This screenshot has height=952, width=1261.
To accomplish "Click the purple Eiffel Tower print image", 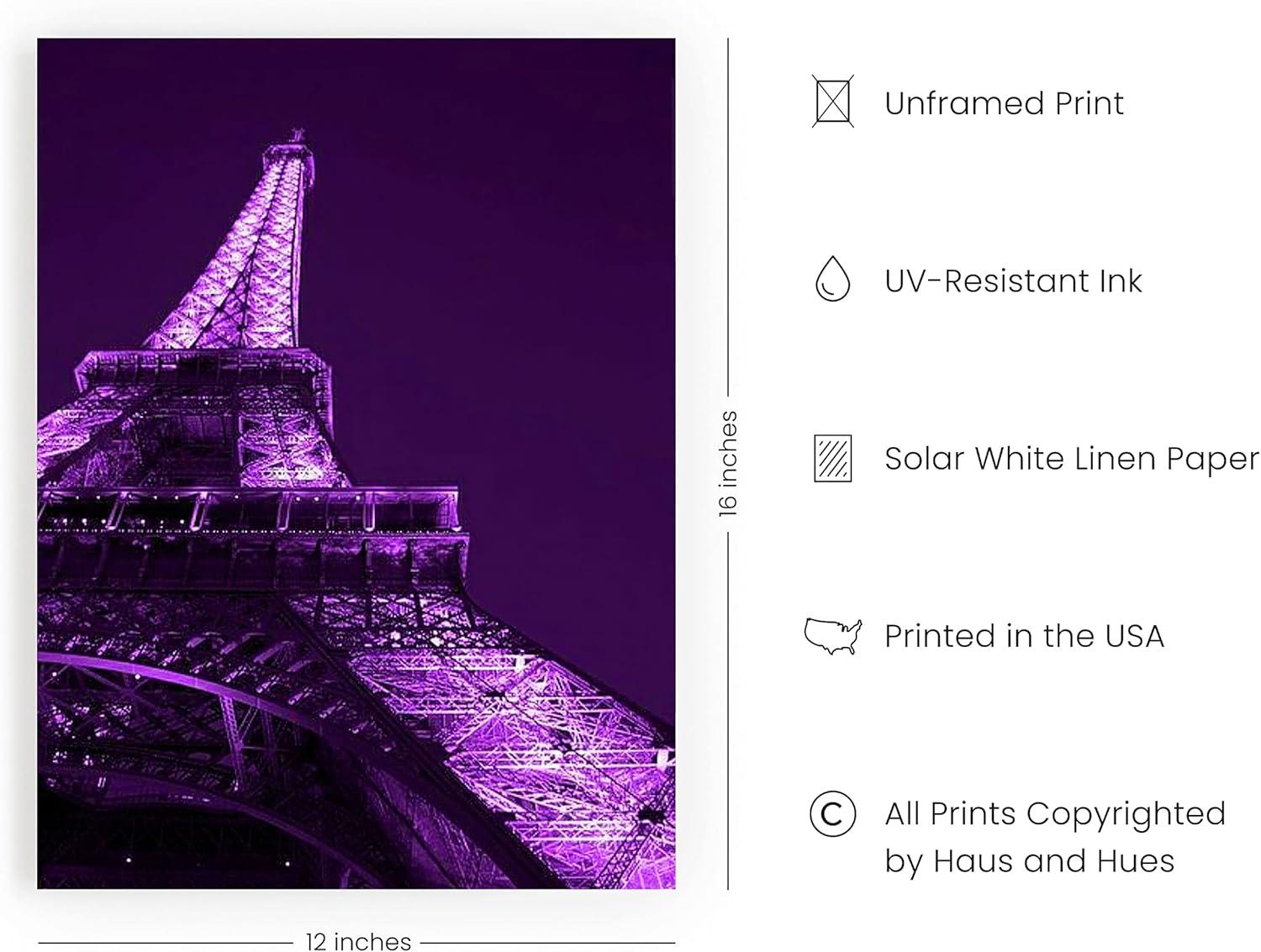I will (356, 463).
